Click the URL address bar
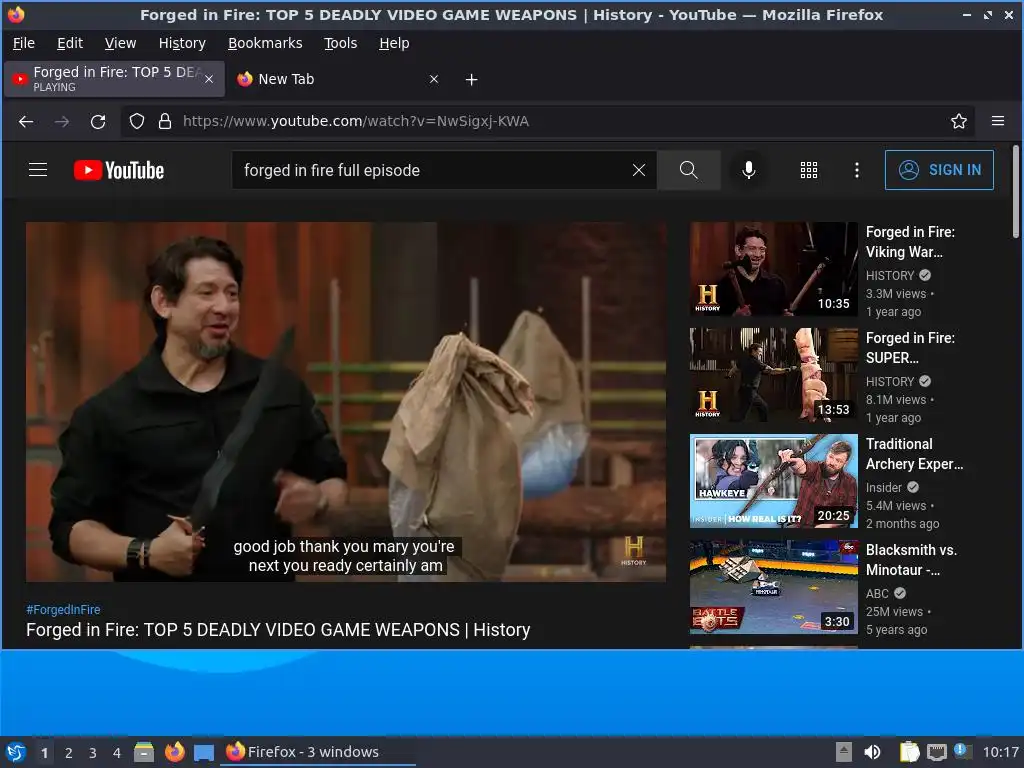This screenshot has width=1024, height=768. click(547, 121)
